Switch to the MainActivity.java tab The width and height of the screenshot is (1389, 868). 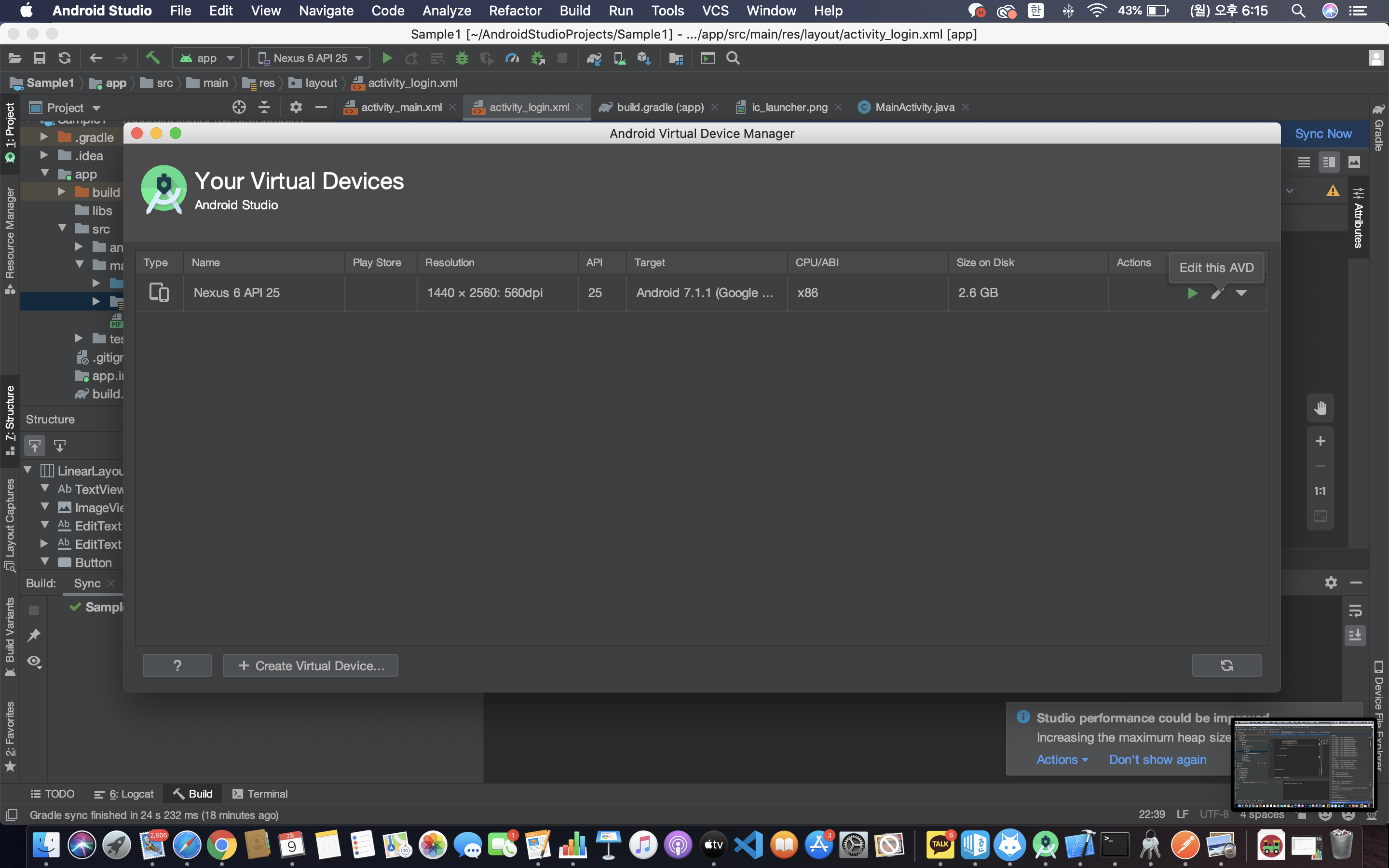click(x=914, y=108)
